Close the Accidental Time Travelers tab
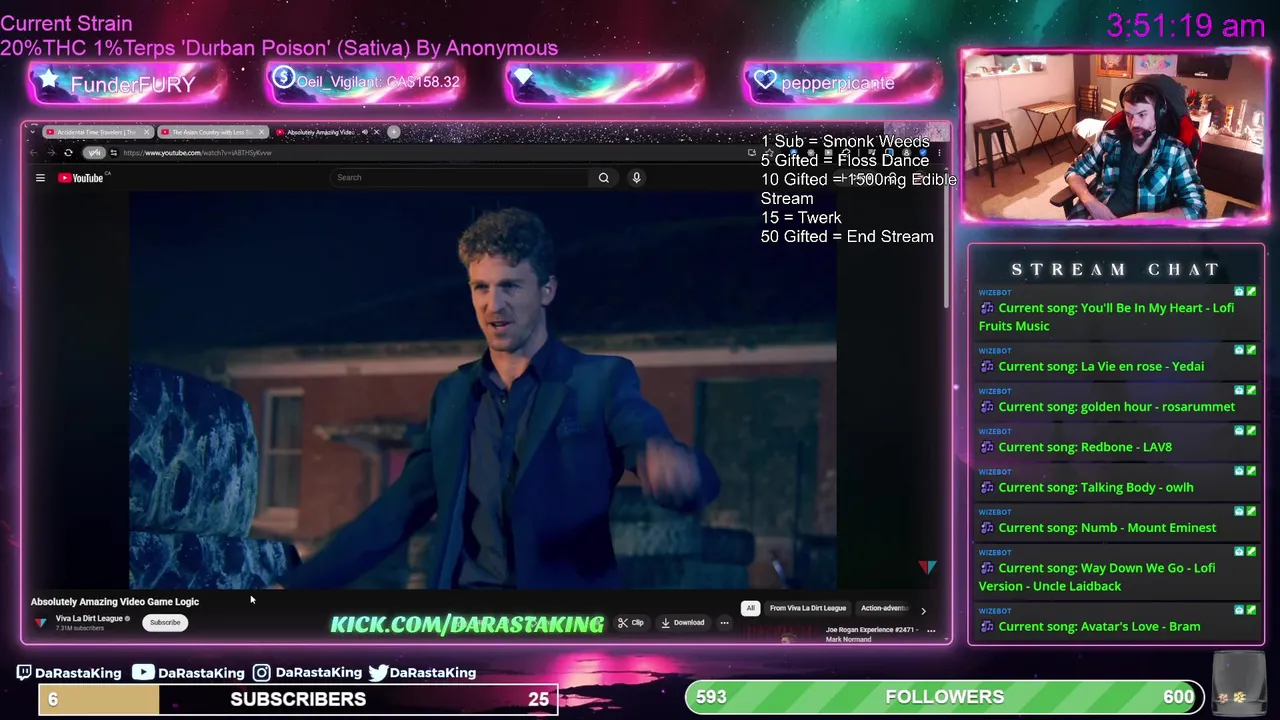Screen dimensions: 1280x720 pos(146,132)
